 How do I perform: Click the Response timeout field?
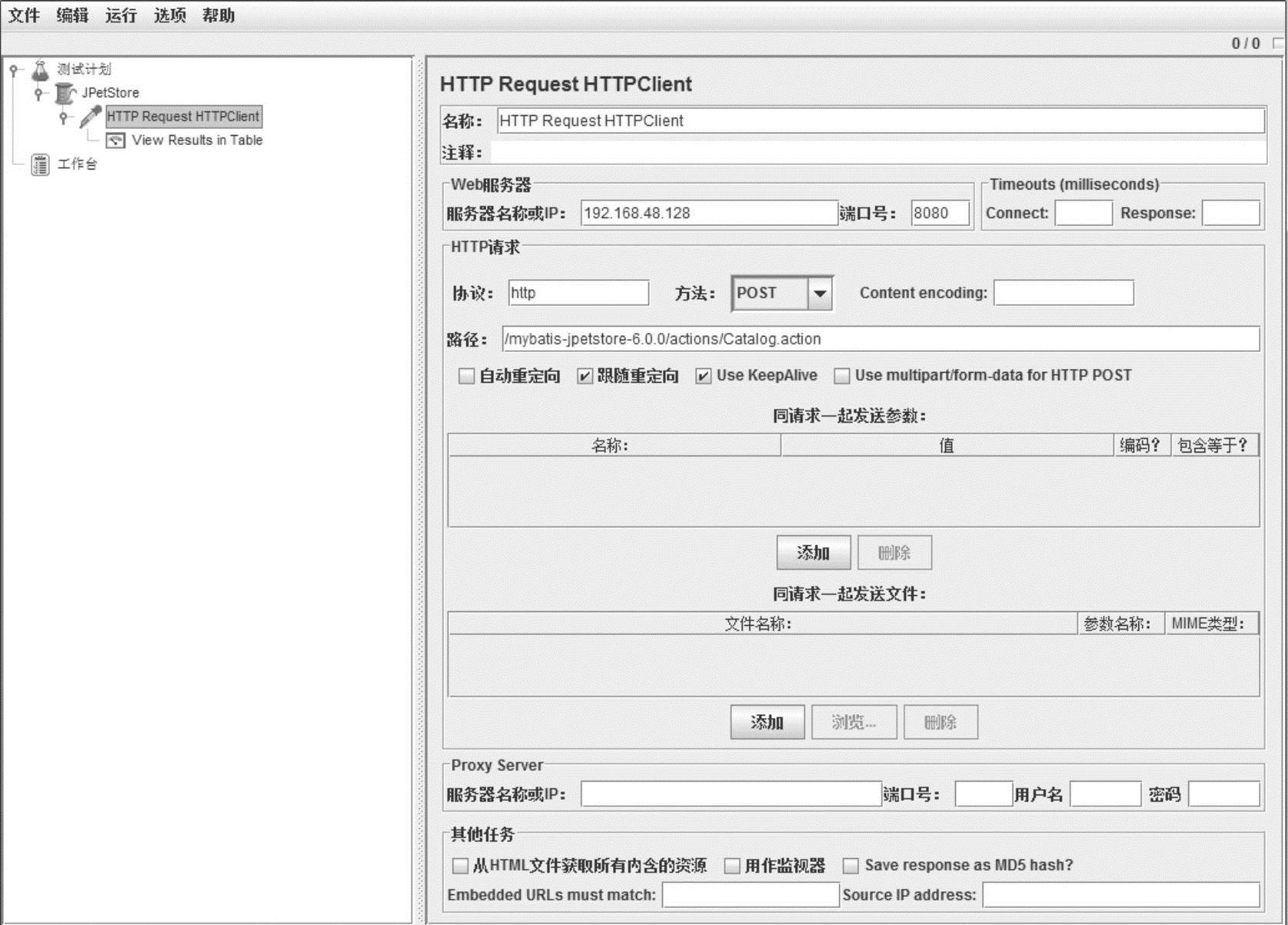point(1230,213)
